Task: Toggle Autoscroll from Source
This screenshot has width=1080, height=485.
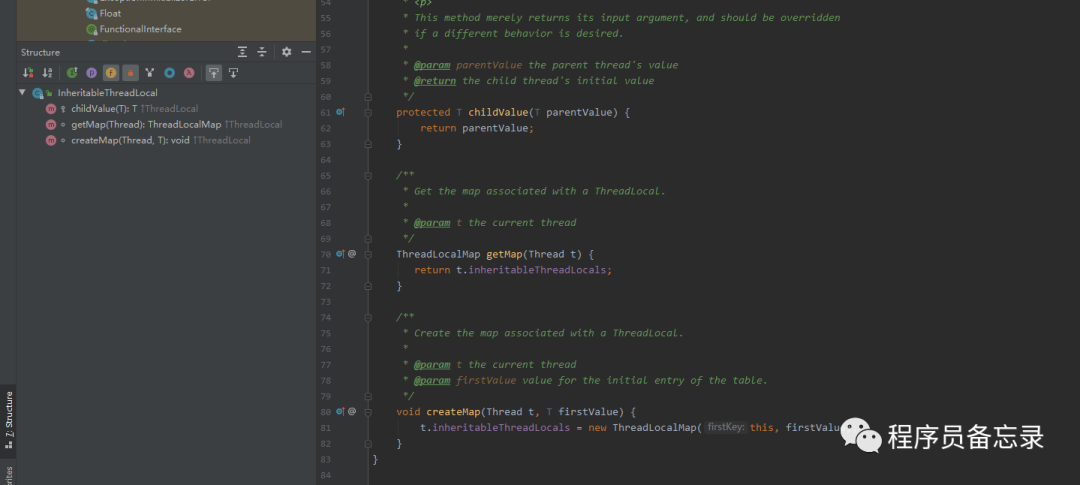Action: 233,72
